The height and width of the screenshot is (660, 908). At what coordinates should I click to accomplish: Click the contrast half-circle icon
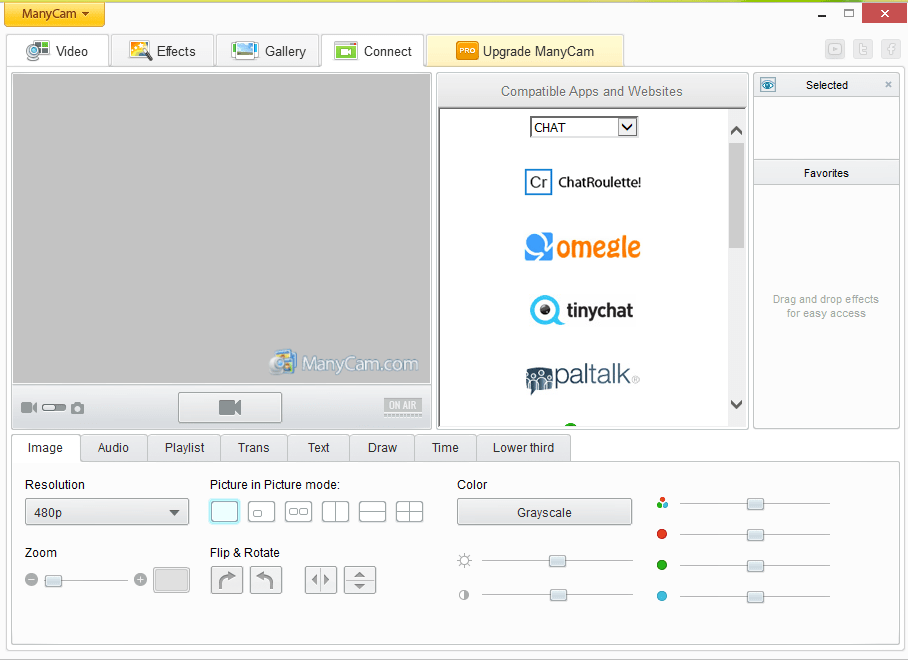[464, 595]
